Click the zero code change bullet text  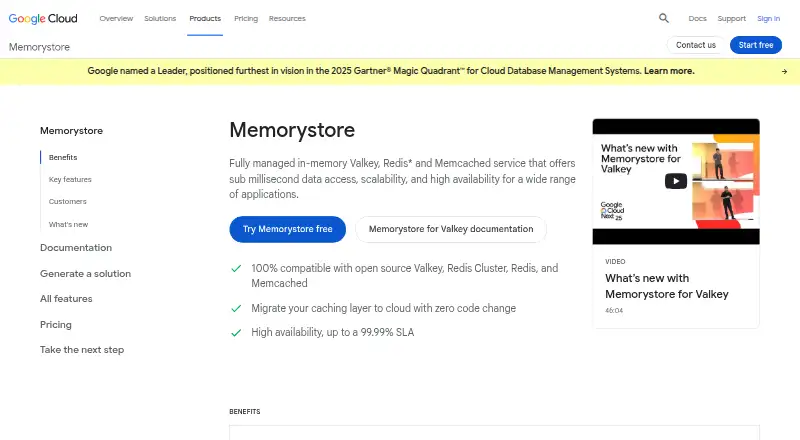(x=384, y=308)
